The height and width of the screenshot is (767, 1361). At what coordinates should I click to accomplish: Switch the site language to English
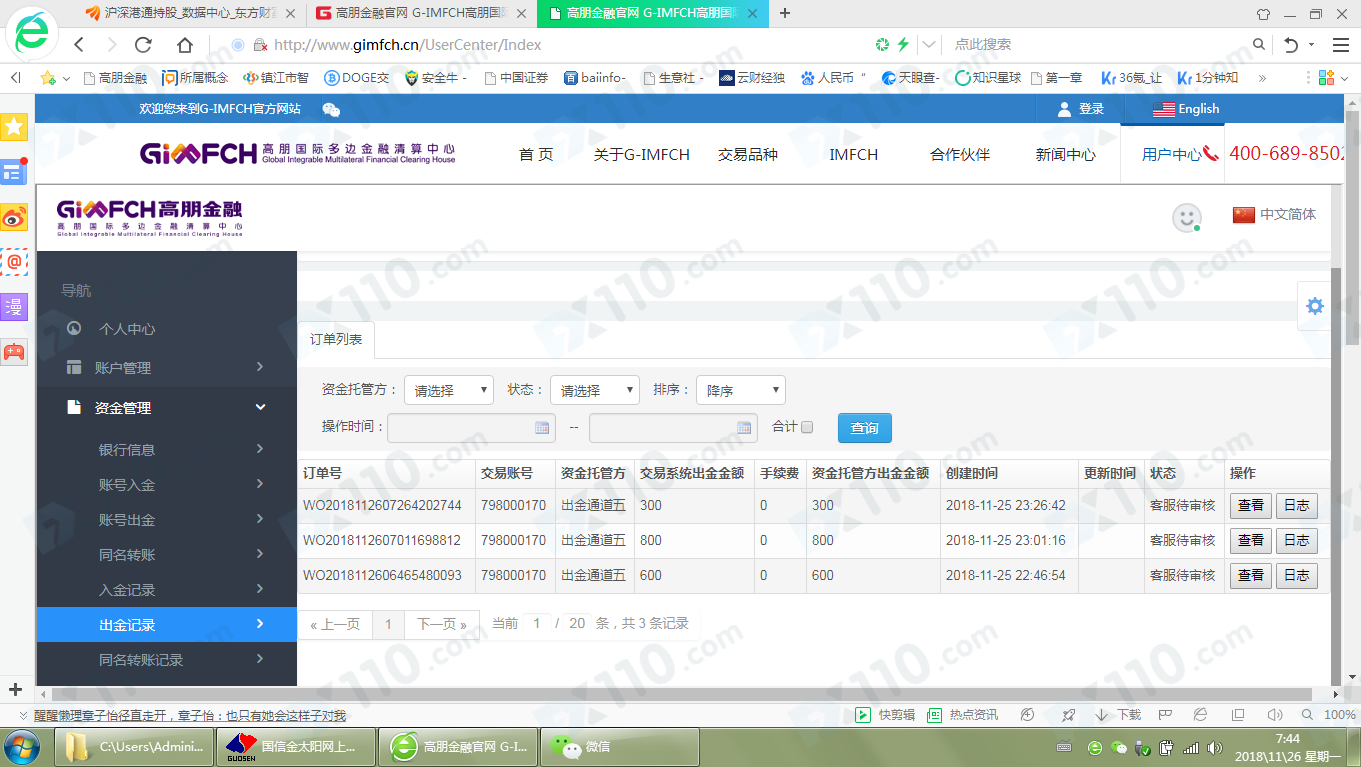[1186, 109]
